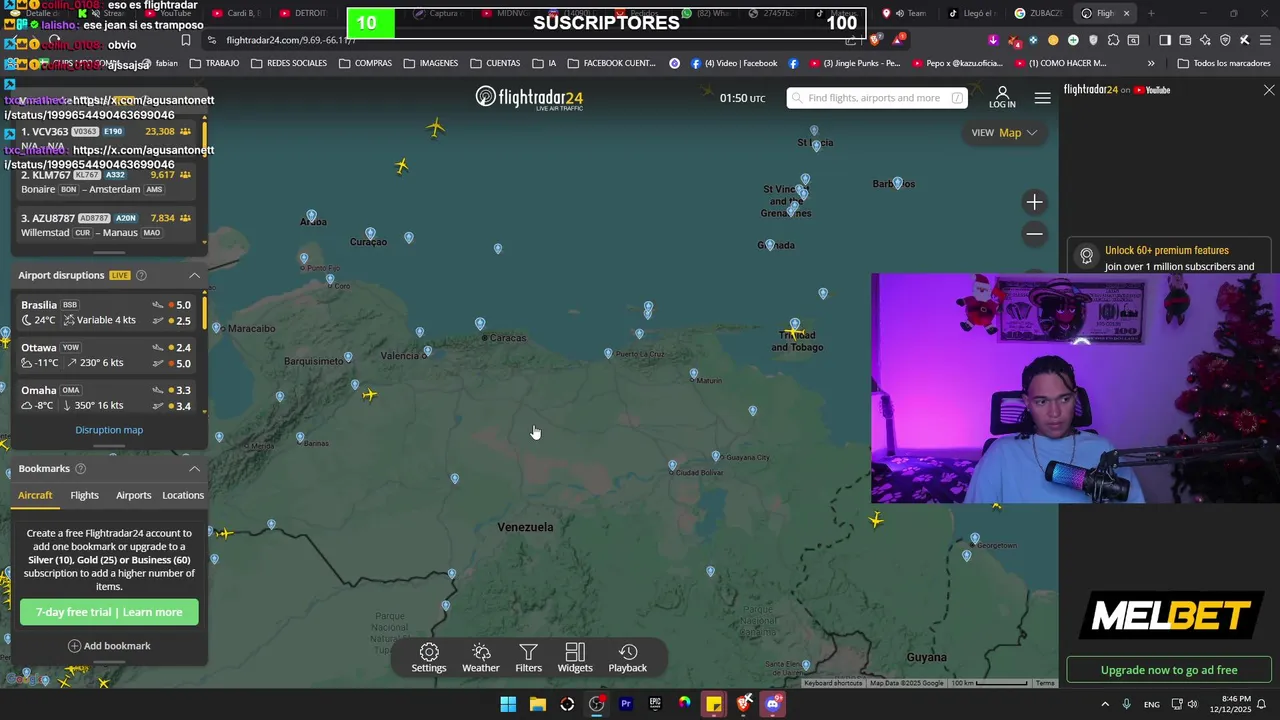This screenshot has height=720, width=1280.
Task: Select the aircraft over Trinidad and Tobago
Action: [795, 332]
